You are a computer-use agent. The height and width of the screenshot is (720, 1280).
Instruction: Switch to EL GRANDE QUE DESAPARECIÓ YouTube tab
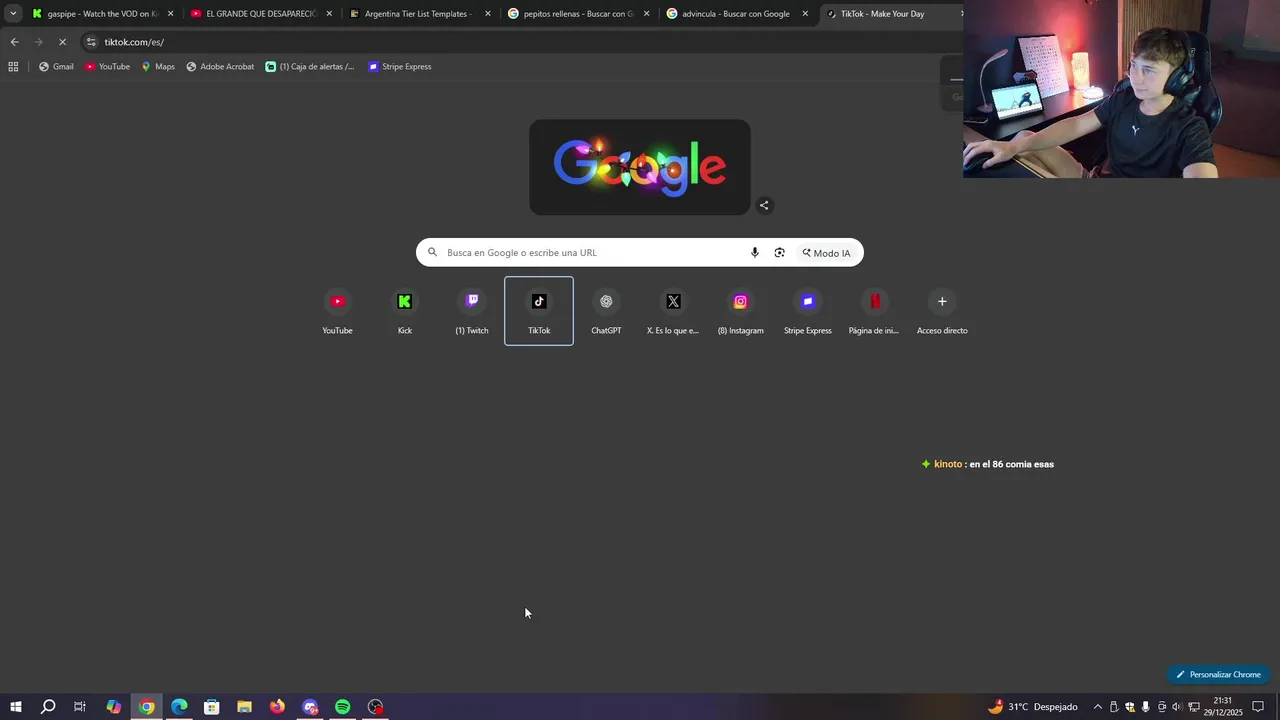click(260, 14)
